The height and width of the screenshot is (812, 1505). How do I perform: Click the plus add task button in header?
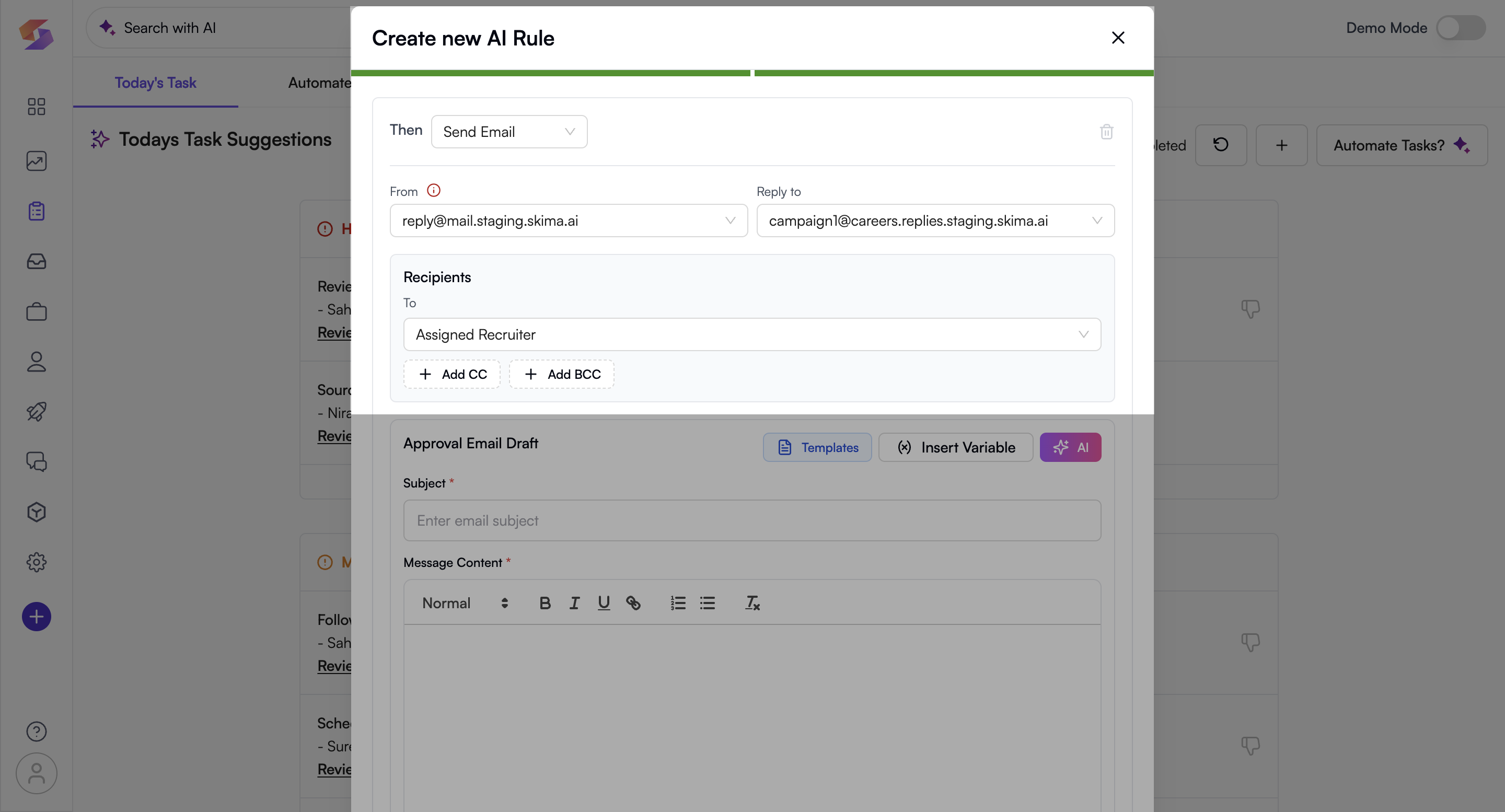[x=1281, y=145]
